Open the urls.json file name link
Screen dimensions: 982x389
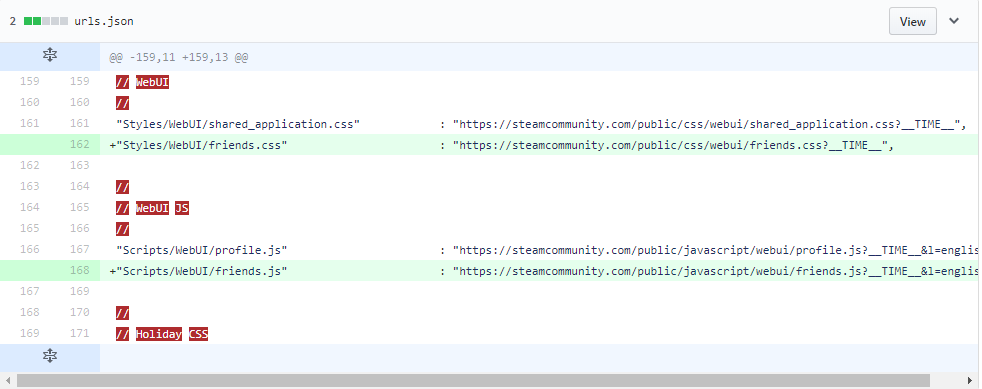(103, 21)
